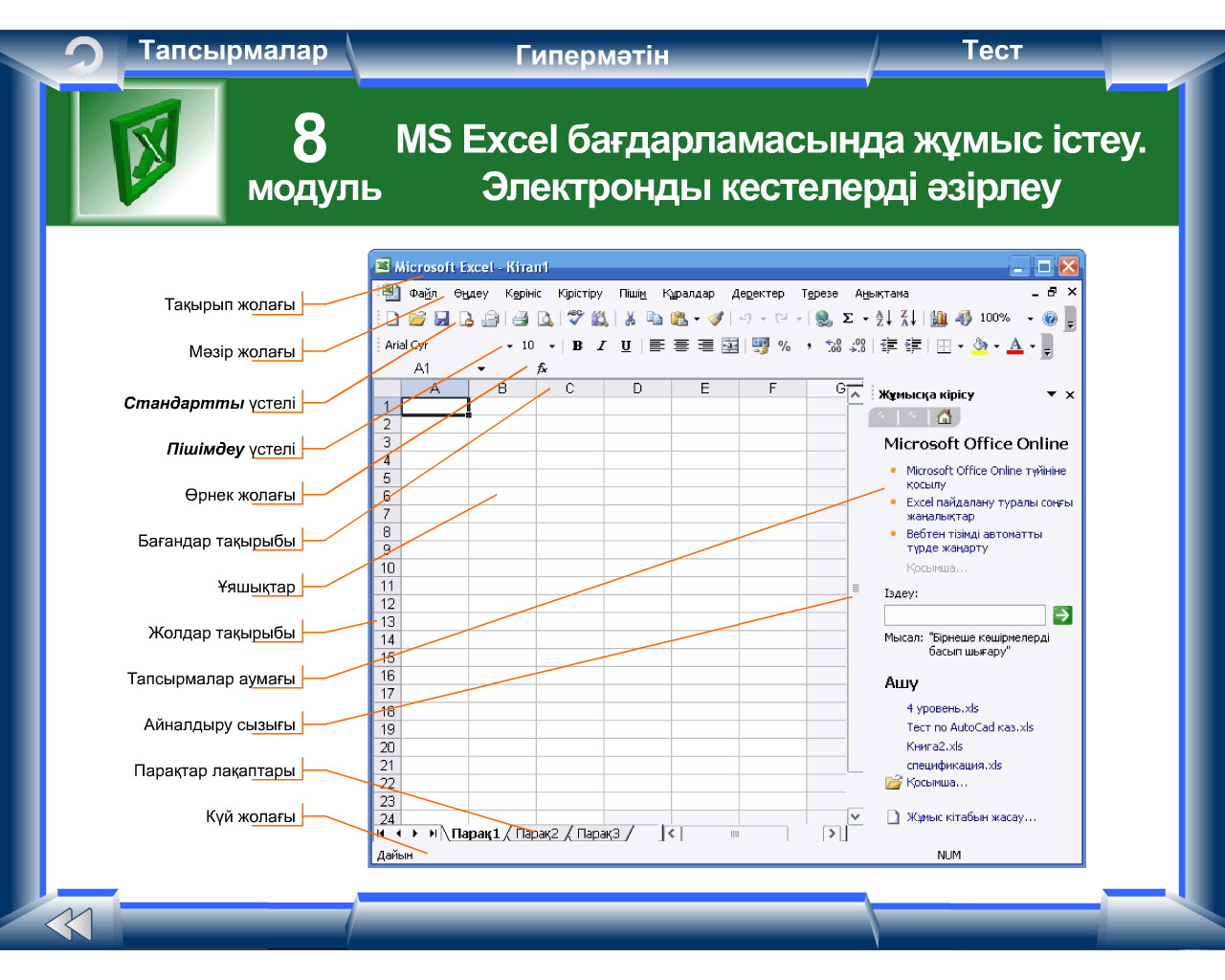The width and height of the screenshot is (1225, 980).
Task: Switch to the Парақ3 sheet tab
Action: [598, 834]
